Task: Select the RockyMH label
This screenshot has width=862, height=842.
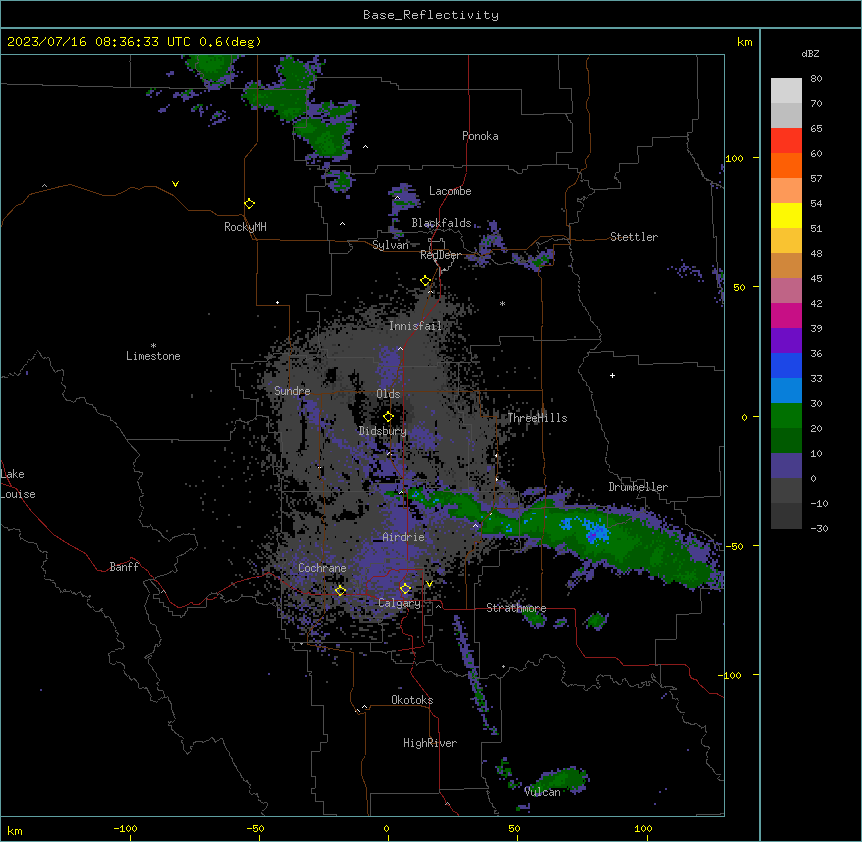Action: (245, 227)
